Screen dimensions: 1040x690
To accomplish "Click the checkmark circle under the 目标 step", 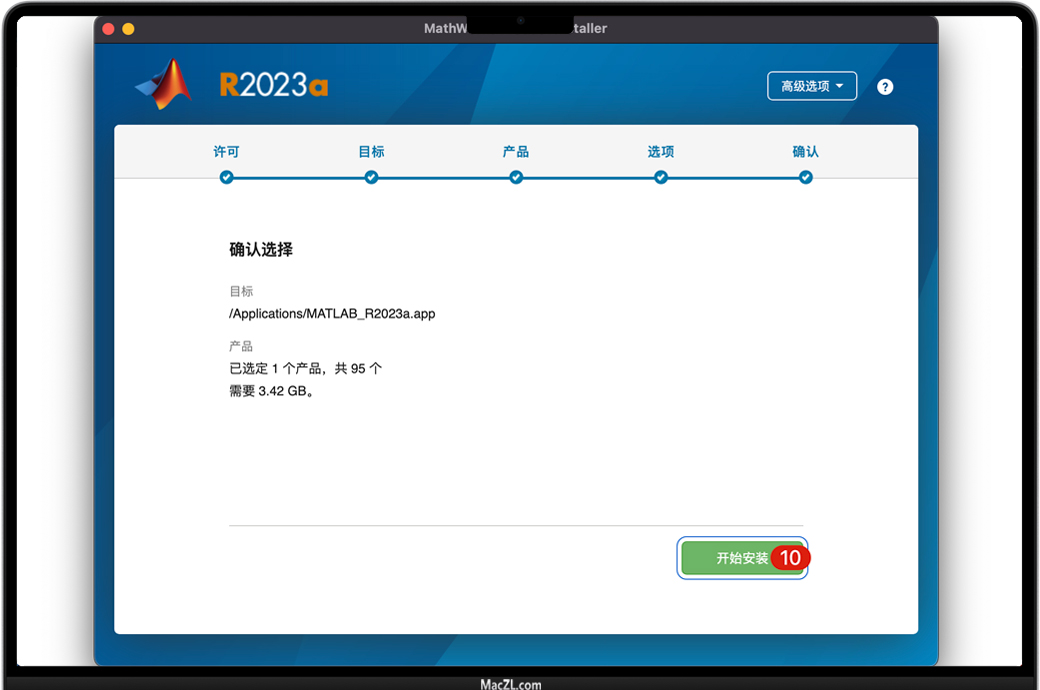I will 371,177.
